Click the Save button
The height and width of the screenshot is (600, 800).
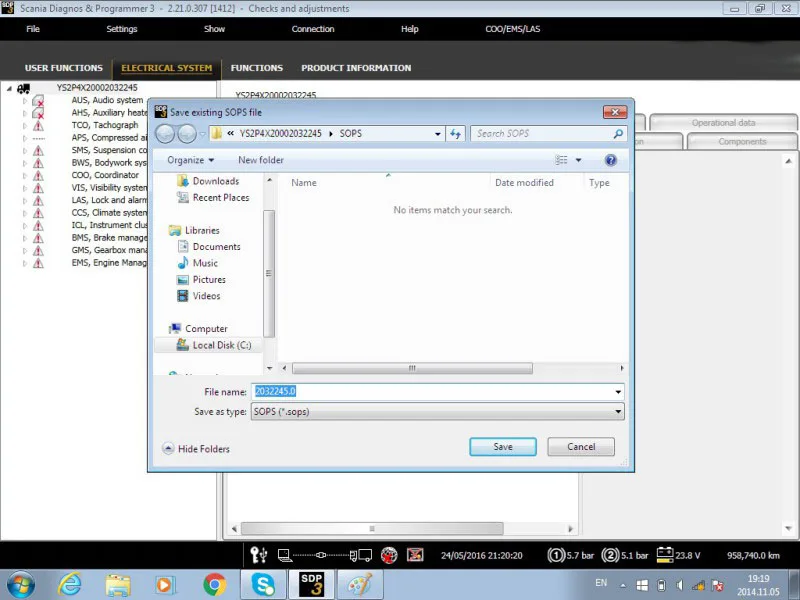click(x=503, y=446)
